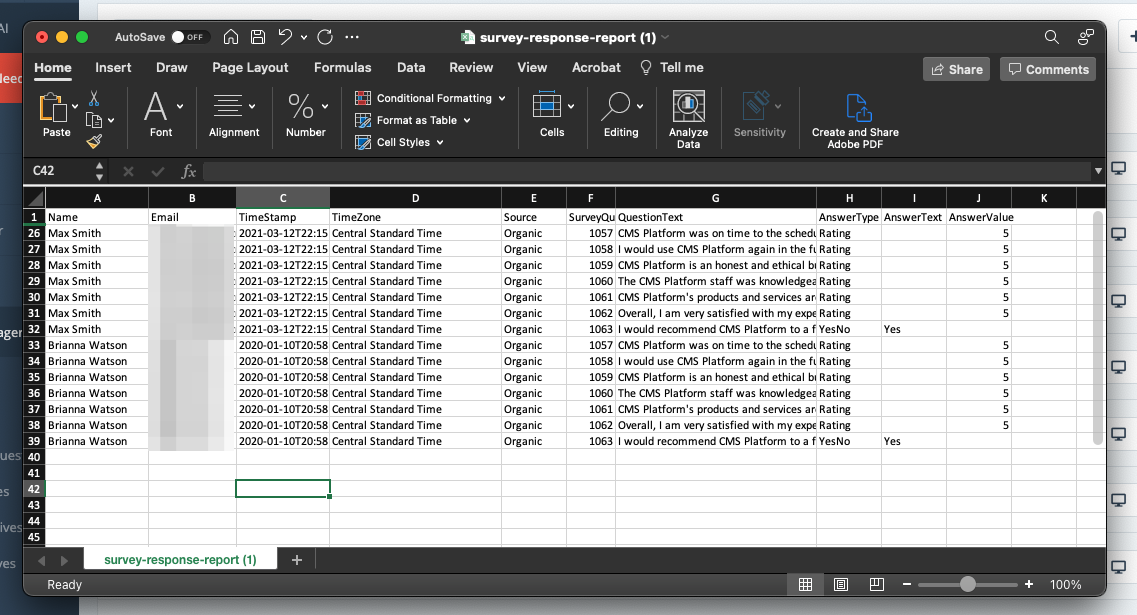Switch to Page Break Preview view
The height and width of the screenshot is (615, 1137).
tap(876, 585)
